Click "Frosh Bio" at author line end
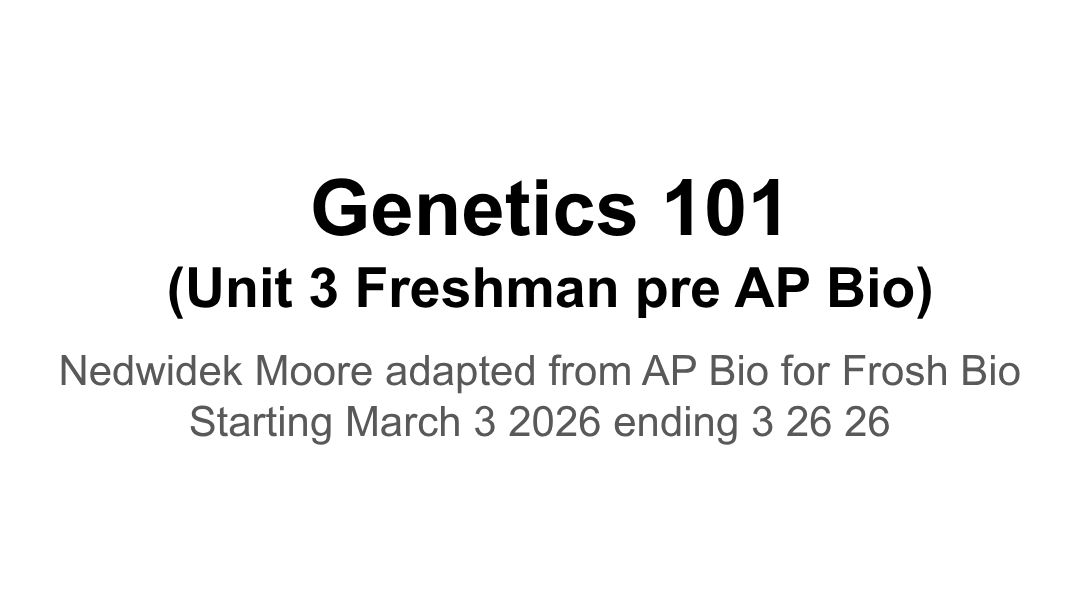The width and height of the screenshot is (1080, 608). point(931,371)
